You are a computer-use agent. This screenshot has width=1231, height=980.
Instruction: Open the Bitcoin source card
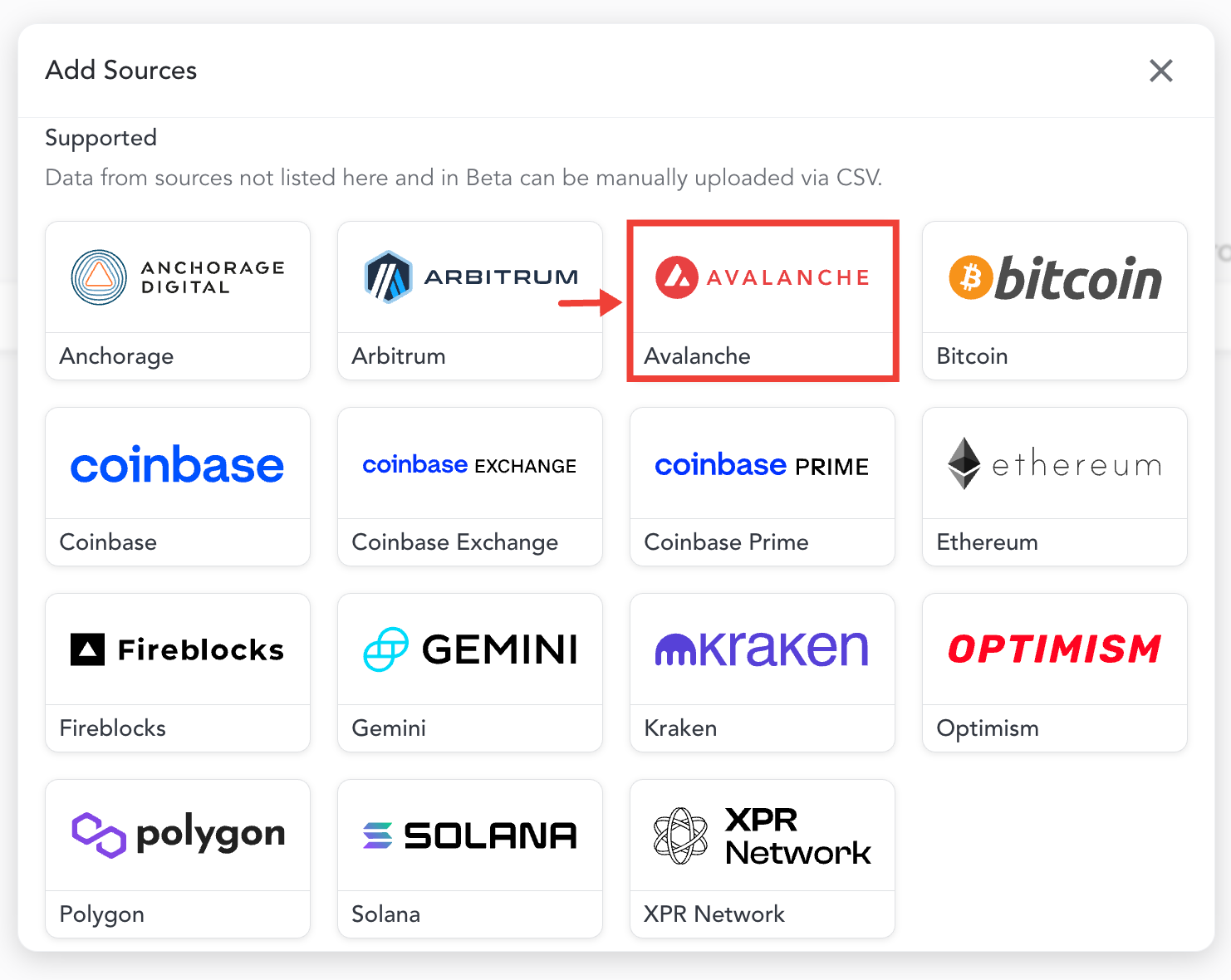[x=1054, y=301]
